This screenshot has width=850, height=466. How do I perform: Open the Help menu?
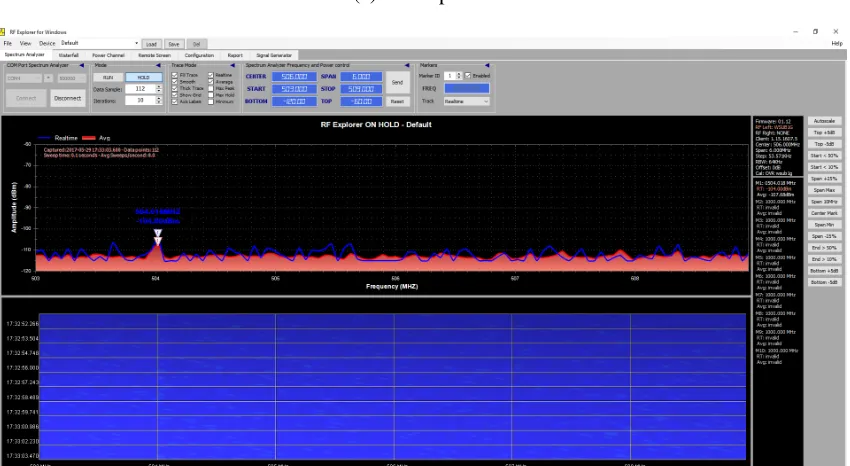(837, 43)
